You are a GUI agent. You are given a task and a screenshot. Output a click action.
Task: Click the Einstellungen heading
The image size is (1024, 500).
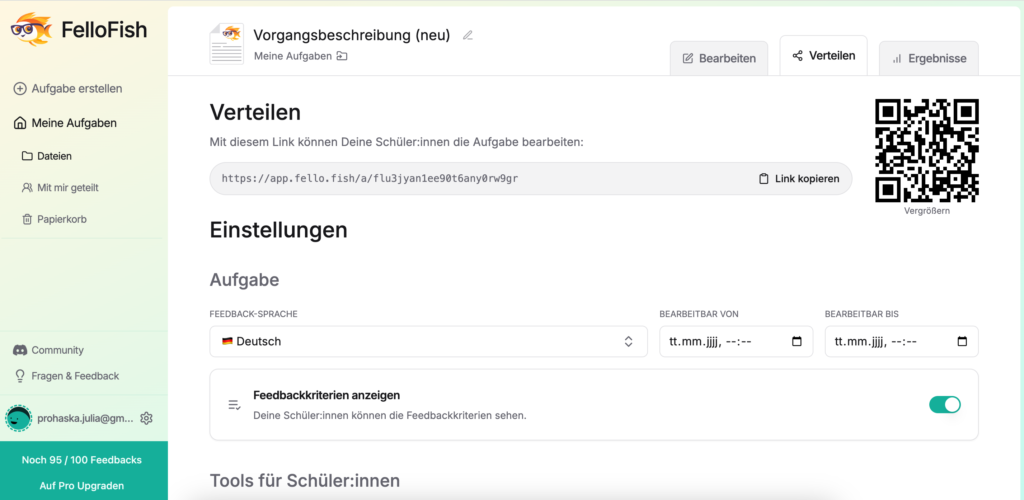pyautogui.click(x=278, y=230)
